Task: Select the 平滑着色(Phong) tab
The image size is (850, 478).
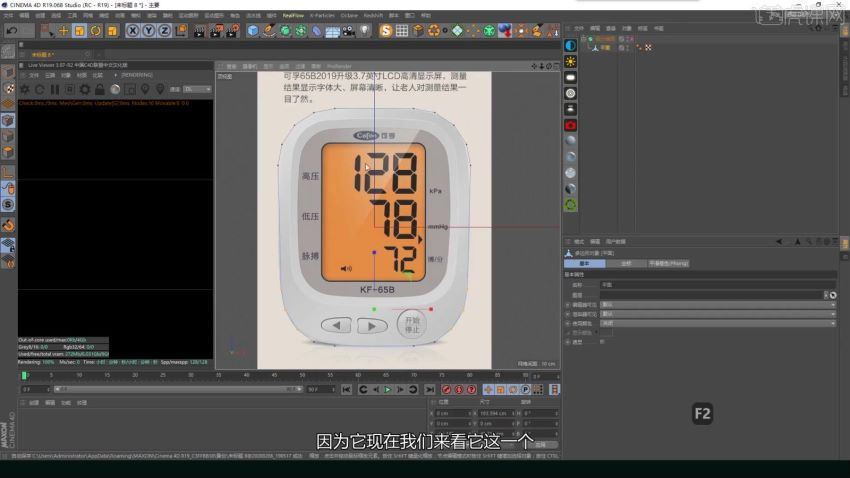Action: pyautogui.click(x=669, y=263)
